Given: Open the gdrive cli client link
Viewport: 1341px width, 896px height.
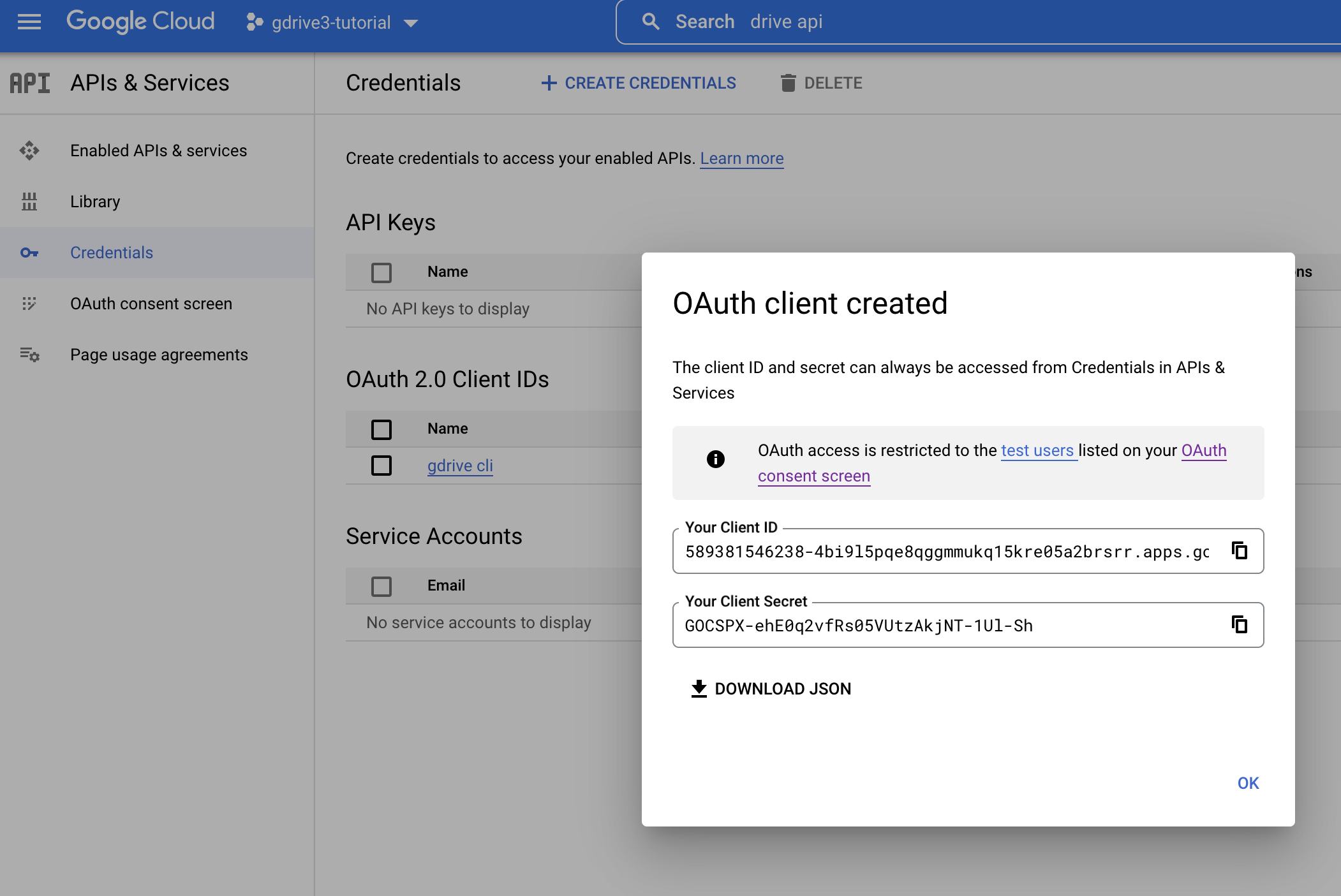Looking at the screenshot, I should [x=460, y=466].
